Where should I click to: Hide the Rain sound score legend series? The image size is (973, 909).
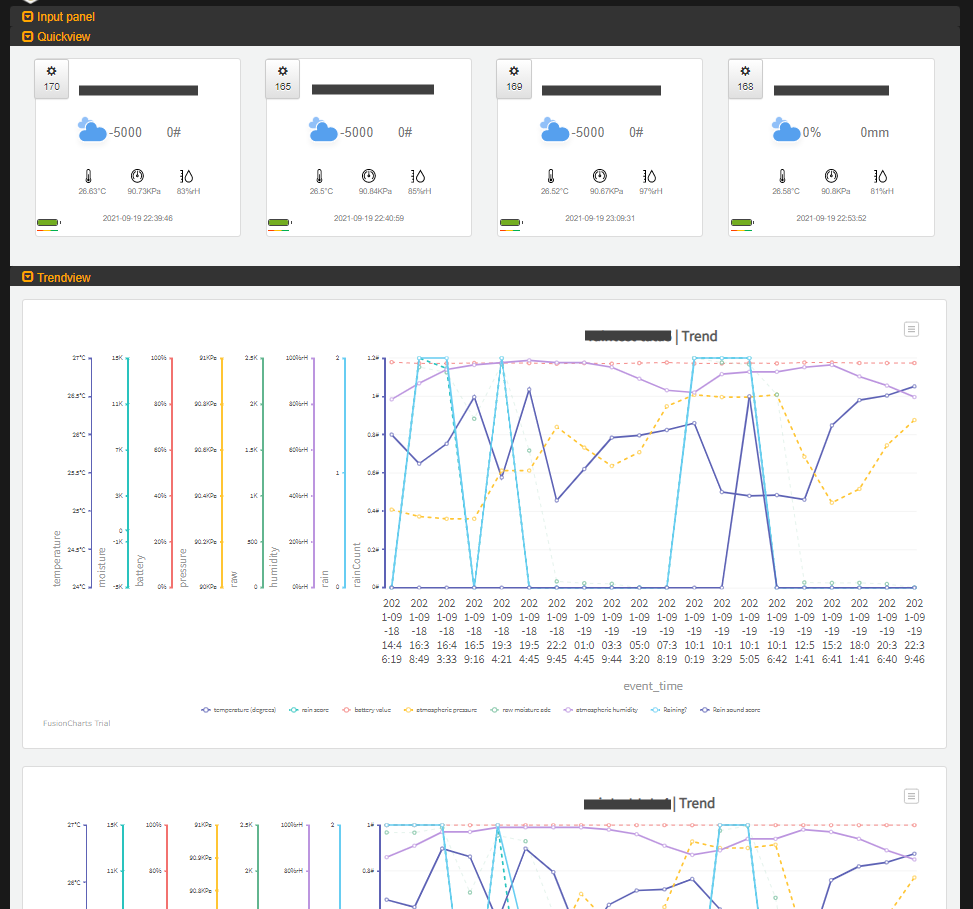pos(730,710)
